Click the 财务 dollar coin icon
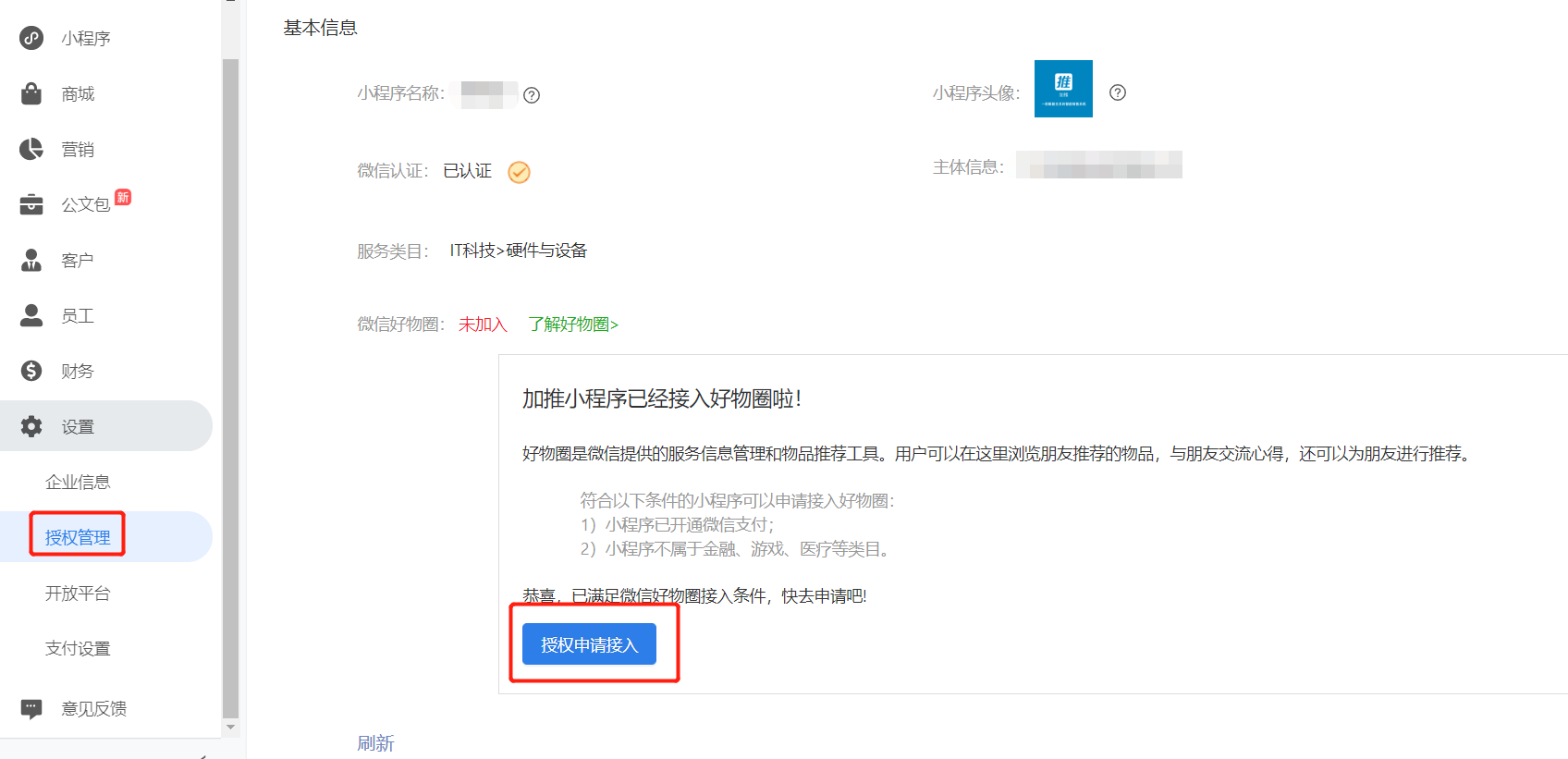 [31, 371]
